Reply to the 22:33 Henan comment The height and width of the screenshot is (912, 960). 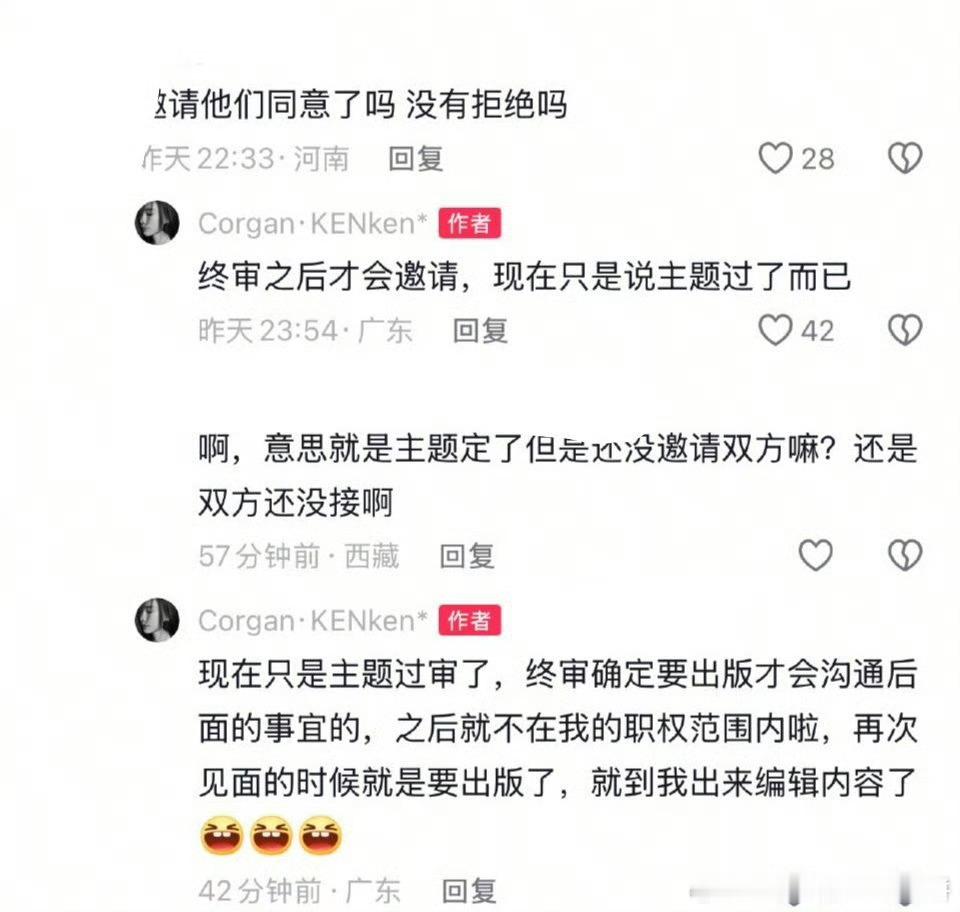click(416, 159)
